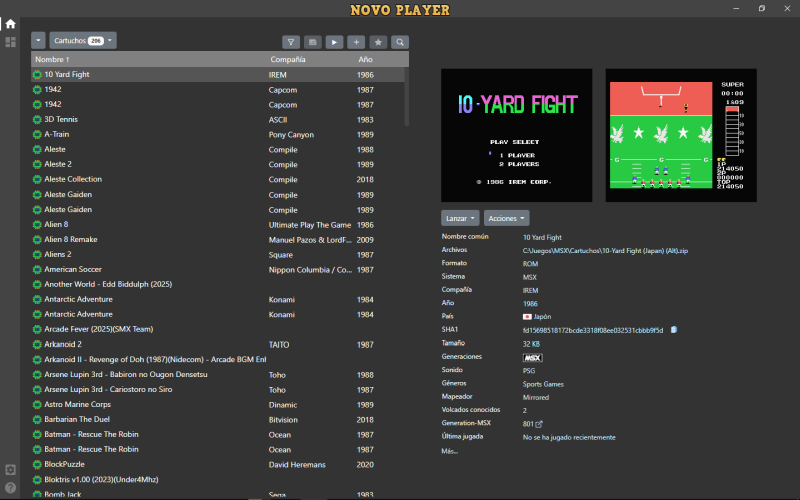The height and width of the screenshot is (500, 800).
Task: Click the Dinamic company cell
Action: click(x=283, y=405)
